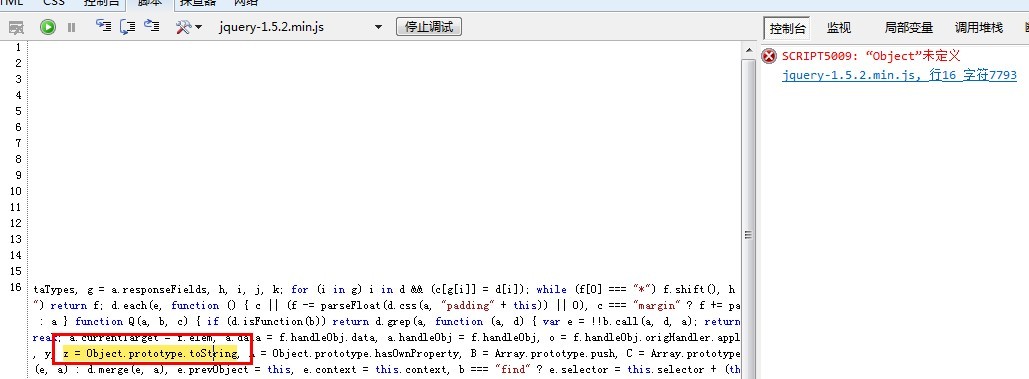Click the Step Into icon
The height and width of the screenshot is (379, 1029).
coord(103,26)
